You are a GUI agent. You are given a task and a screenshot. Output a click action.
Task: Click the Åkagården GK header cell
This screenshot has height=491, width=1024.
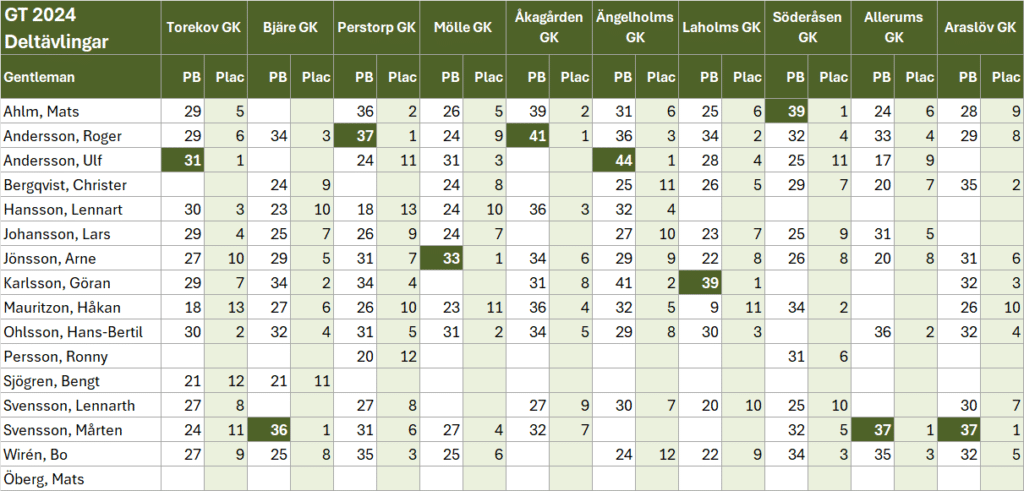549,28
